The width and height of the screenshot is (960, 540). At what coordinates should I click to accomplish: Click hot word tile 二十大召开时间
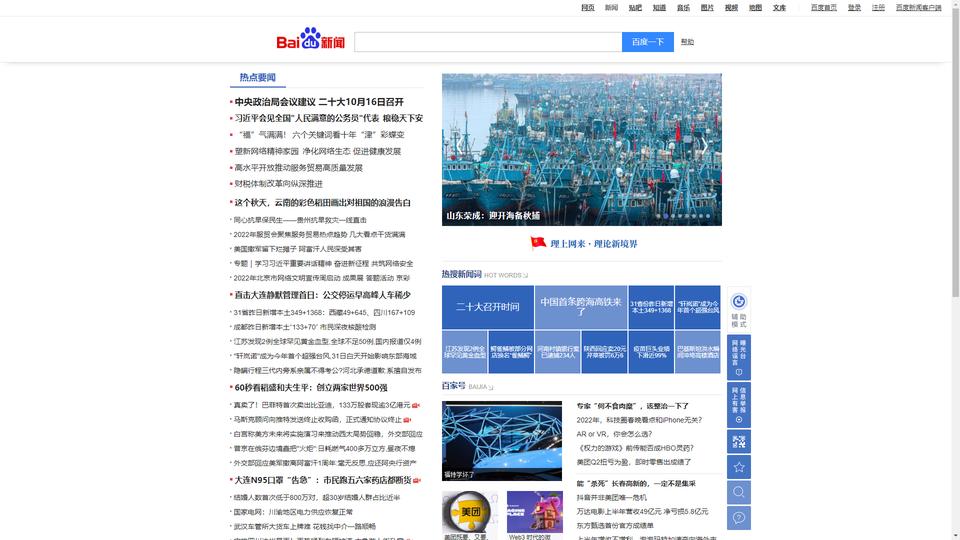pyautogui.click(x=488, y=307)
